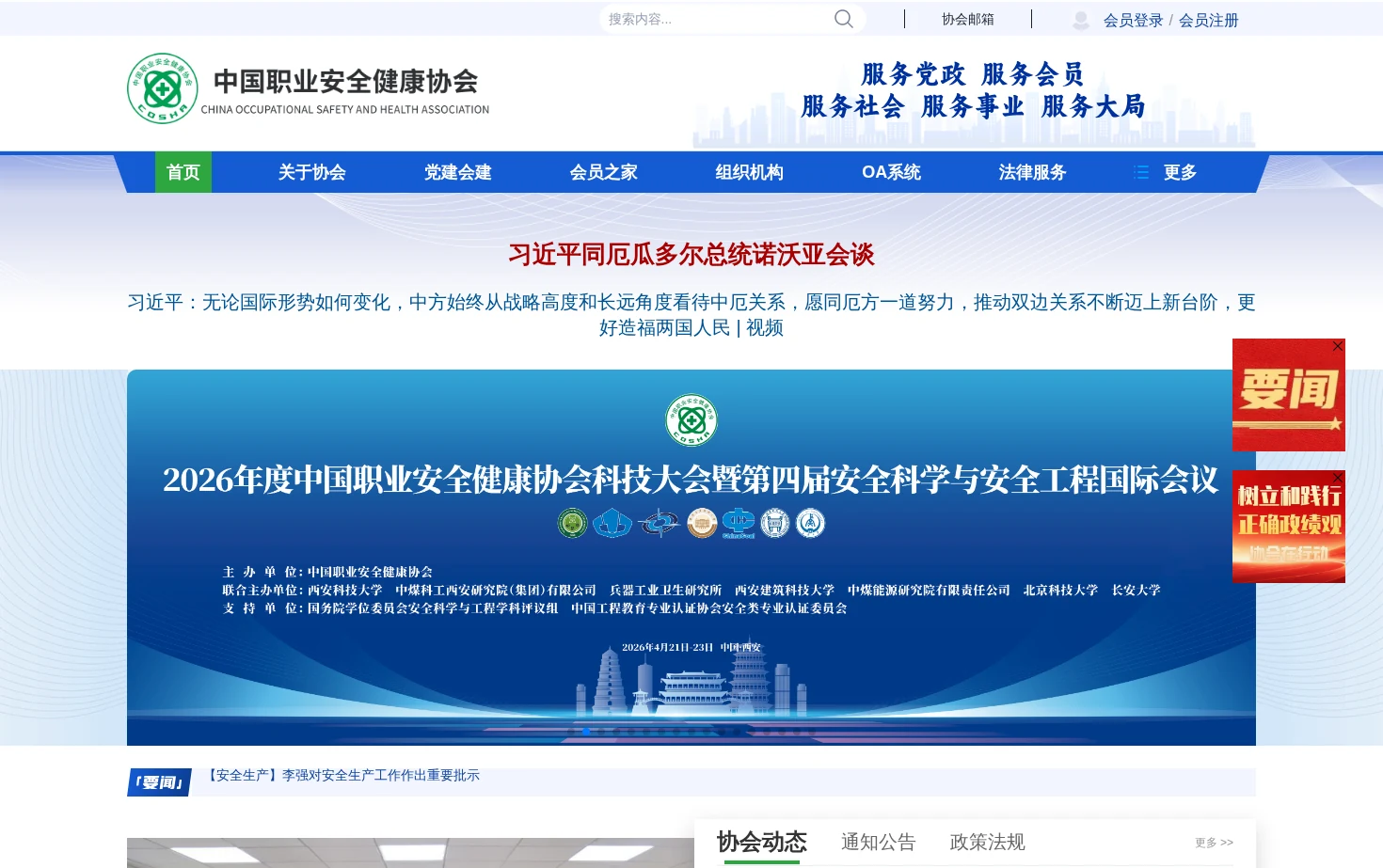Open 会员之家 navigation menu

(x=604, y=172)
